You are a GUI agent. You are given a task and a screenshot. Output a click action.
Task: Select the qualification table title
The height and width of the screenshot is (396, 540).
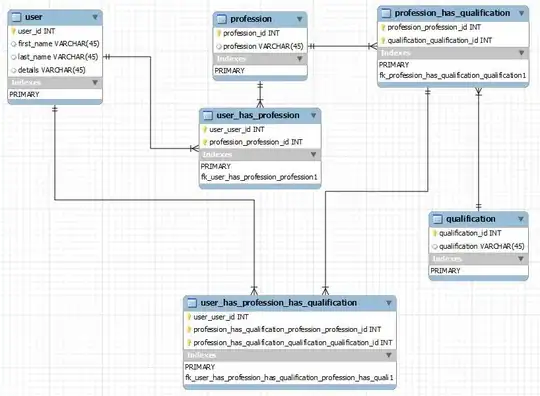(471, 219)
